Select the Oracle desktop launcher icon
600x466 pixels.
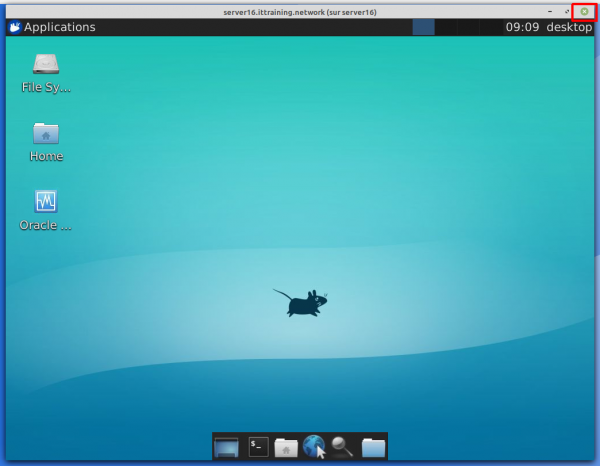[46, 210]
